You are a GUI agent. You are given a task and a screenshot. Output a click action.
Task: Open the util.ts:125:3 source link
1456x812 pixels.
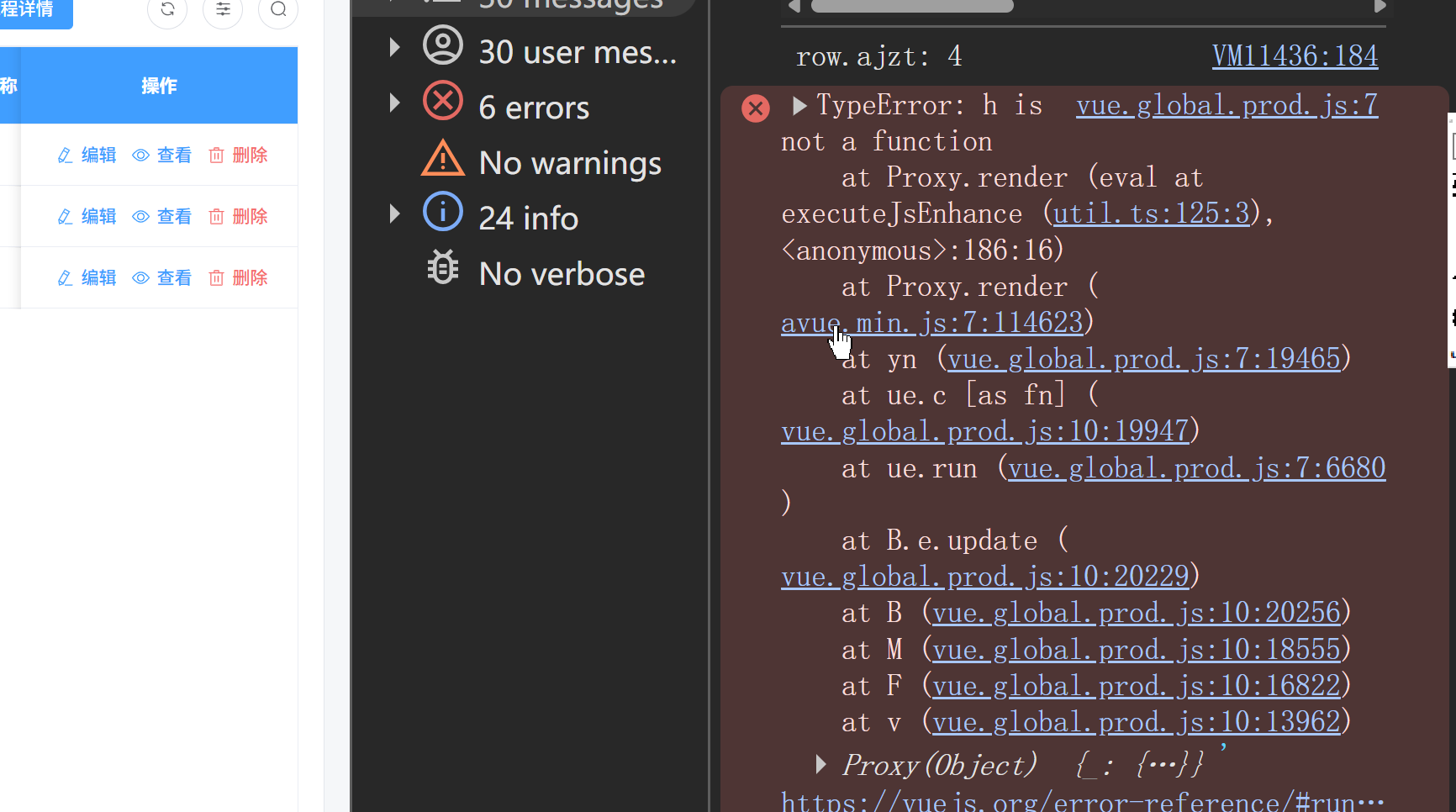[x=1151, y=214]
